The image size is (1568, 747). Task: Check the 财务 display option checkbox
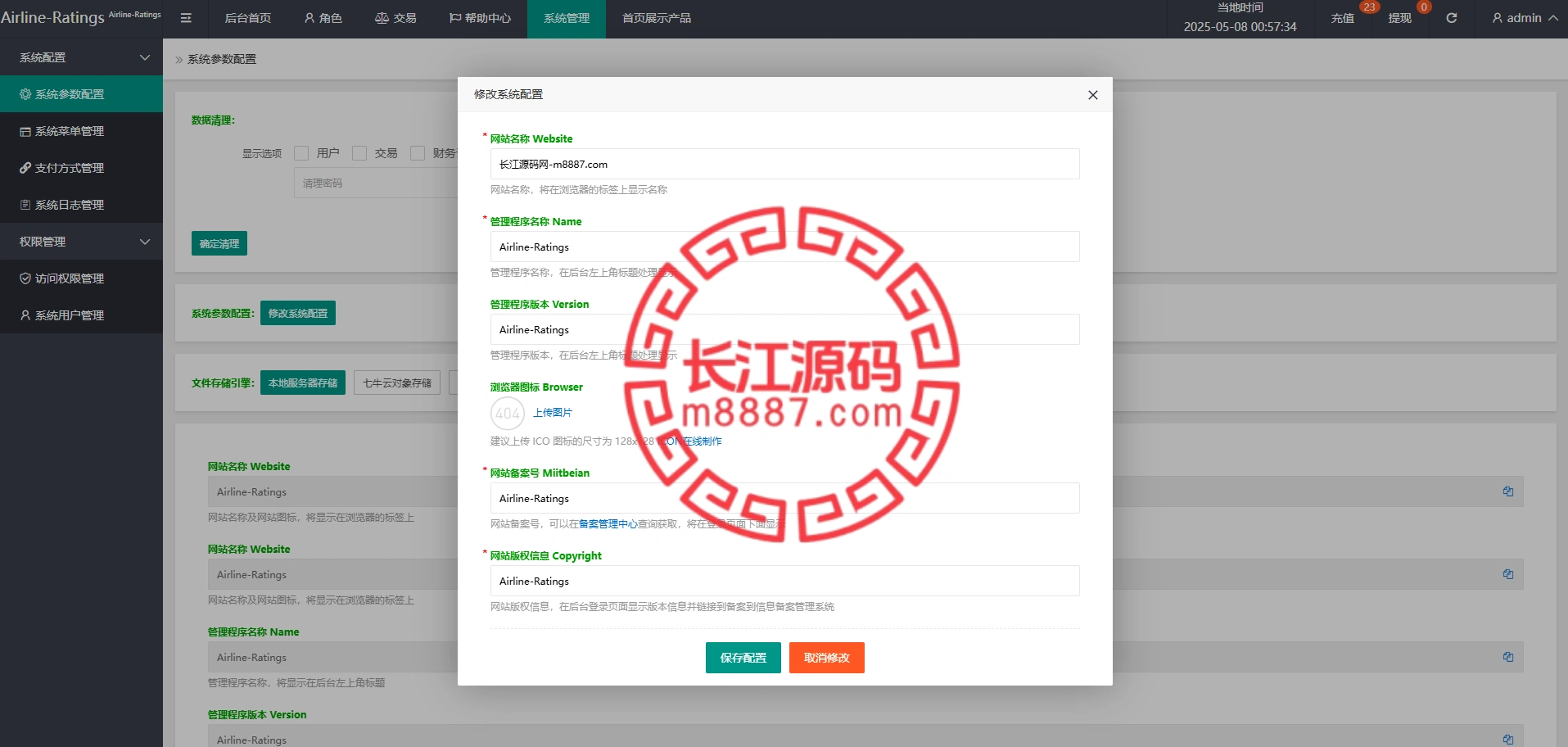[x=418, y=153]
